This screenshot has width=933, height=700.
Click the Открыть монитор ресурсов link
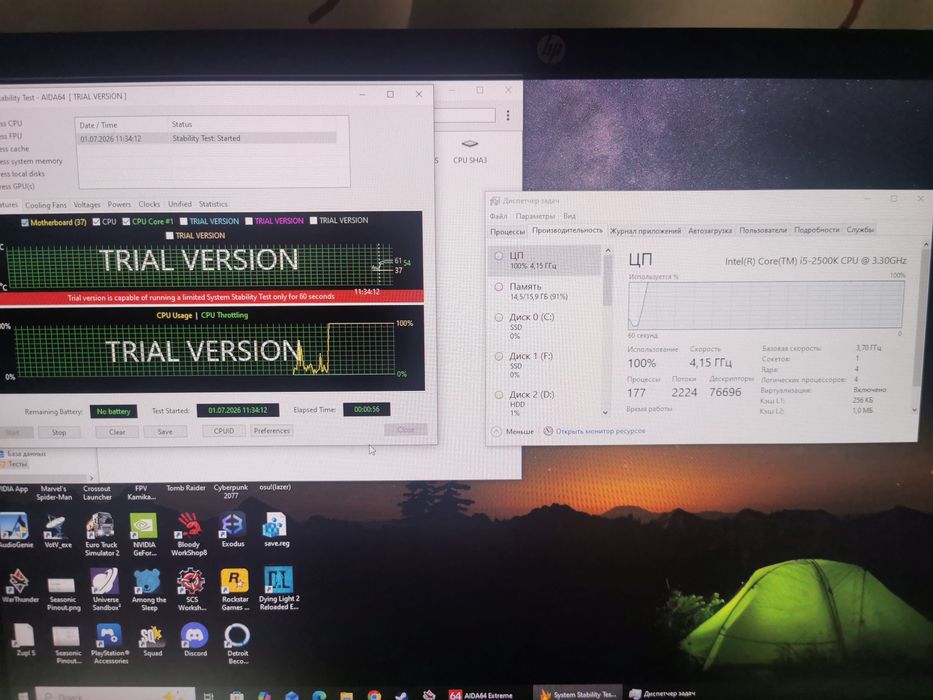600,430
